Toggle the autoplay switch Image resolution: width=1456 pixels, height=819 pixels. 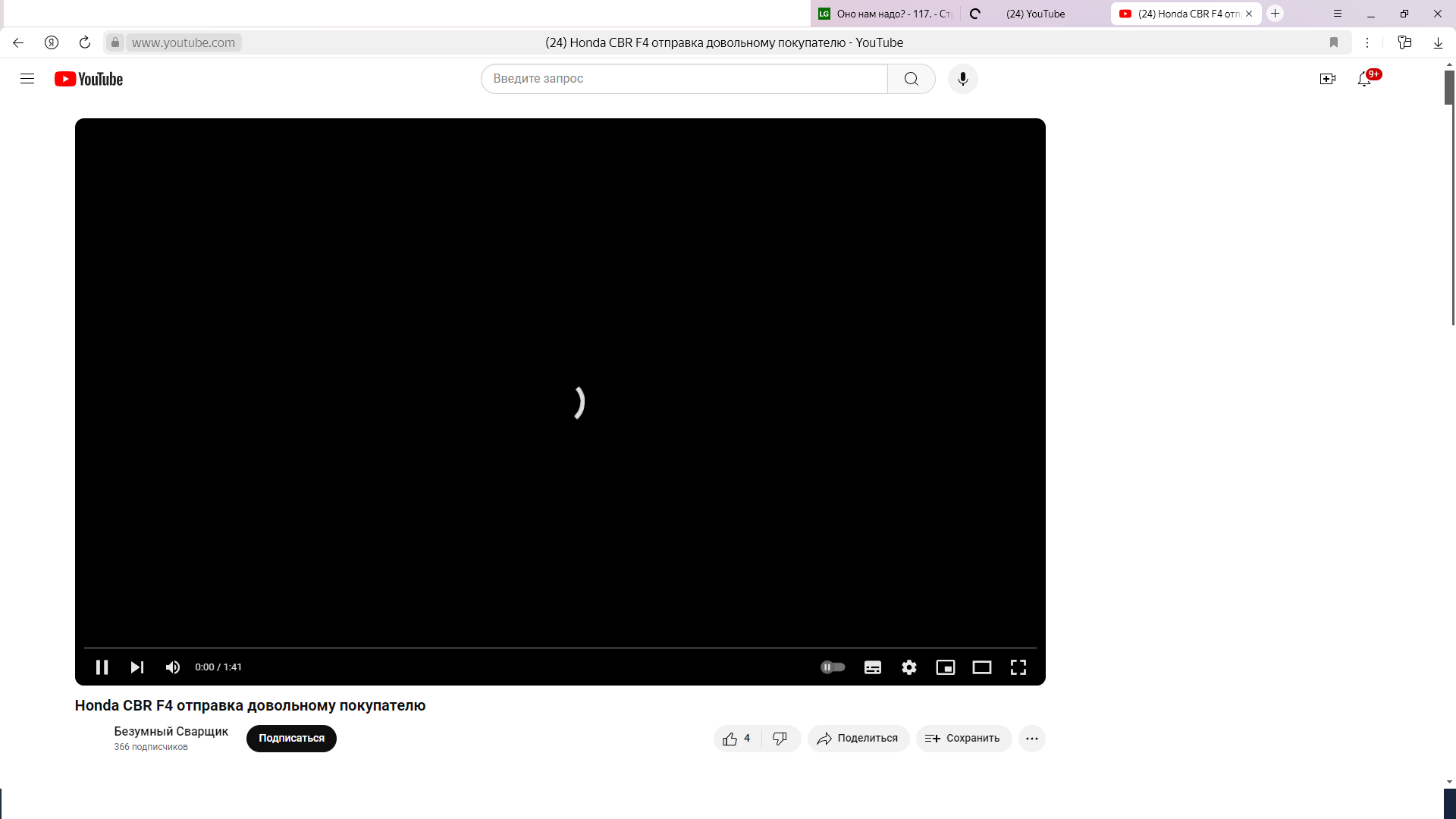(833, 667)
